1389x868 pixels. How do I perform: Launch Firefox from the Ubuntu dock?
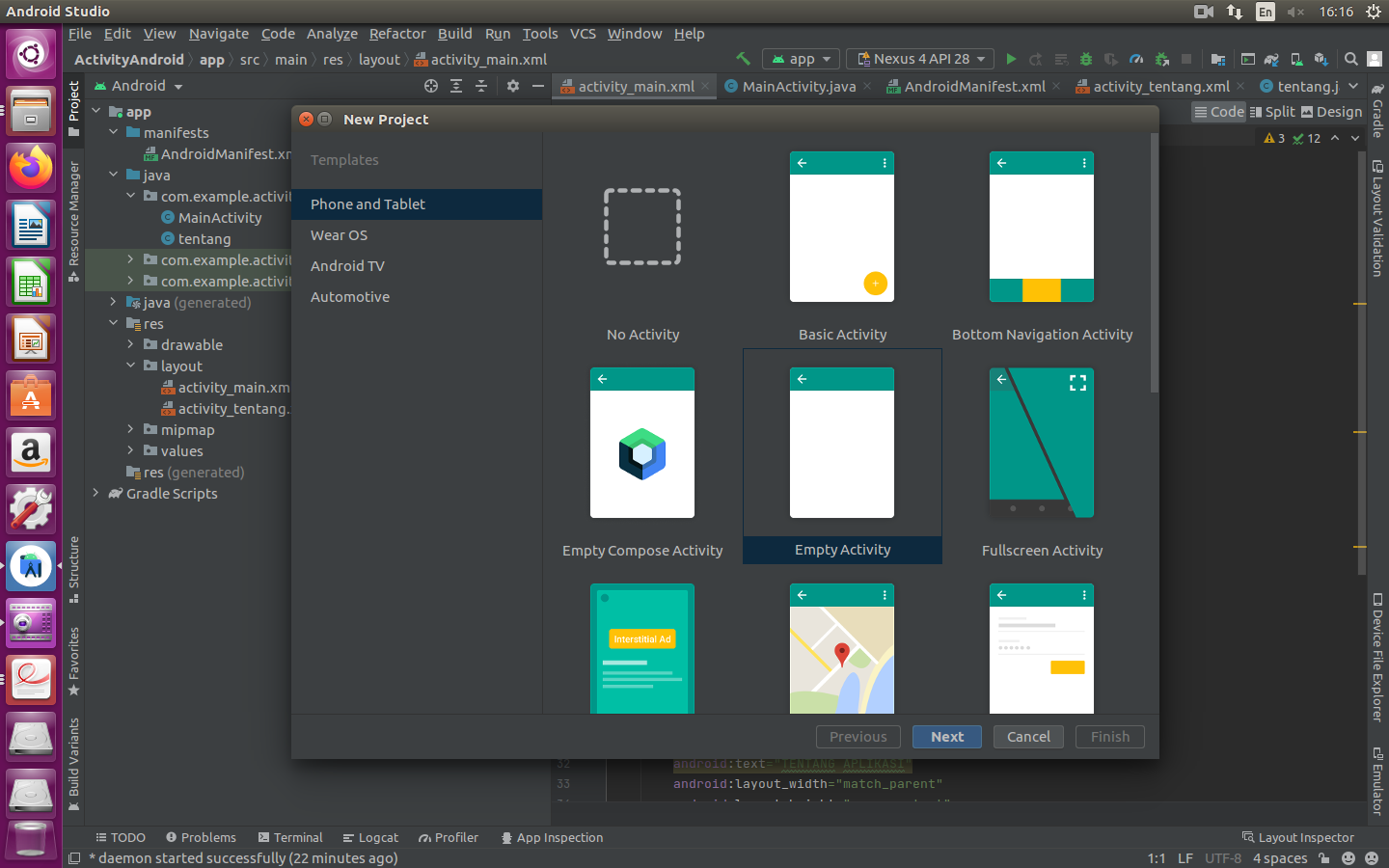tap(31, 168)
